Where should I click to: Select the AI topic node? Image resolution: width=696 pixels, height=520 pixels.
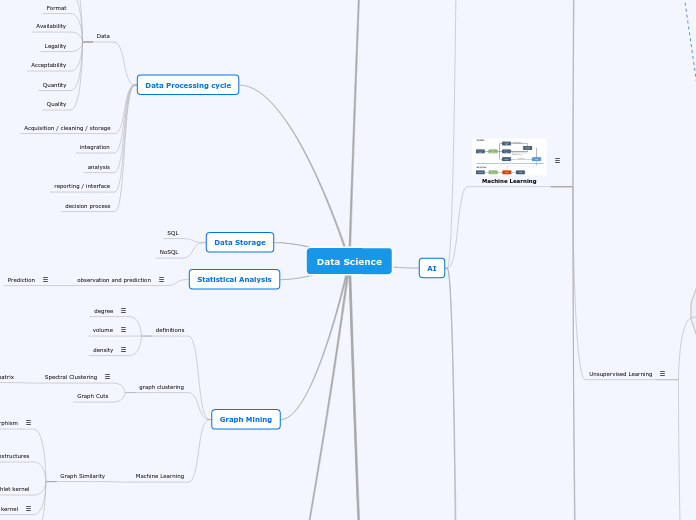click(x=432, y=268)
